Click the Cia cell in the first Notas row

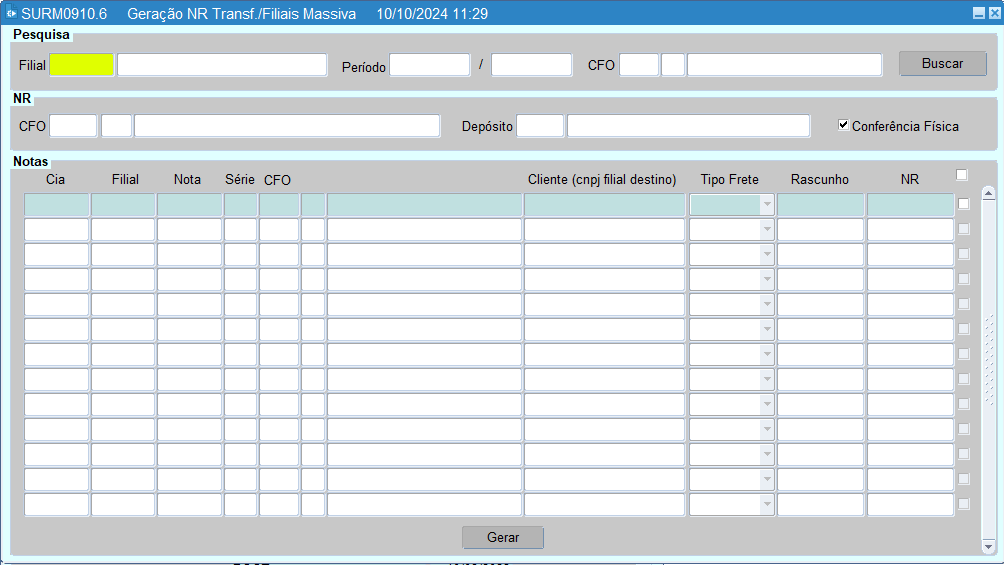click(x=56, y=204)
